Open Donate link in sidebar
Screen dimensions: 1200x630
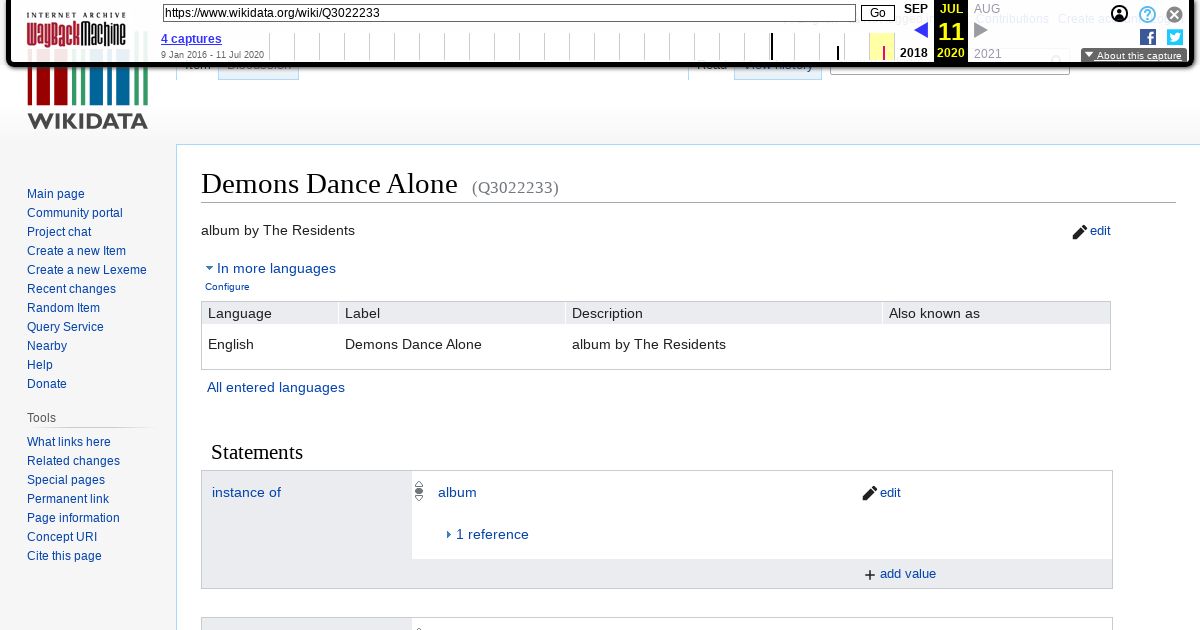pyautogui.click(x=47, y=384)
